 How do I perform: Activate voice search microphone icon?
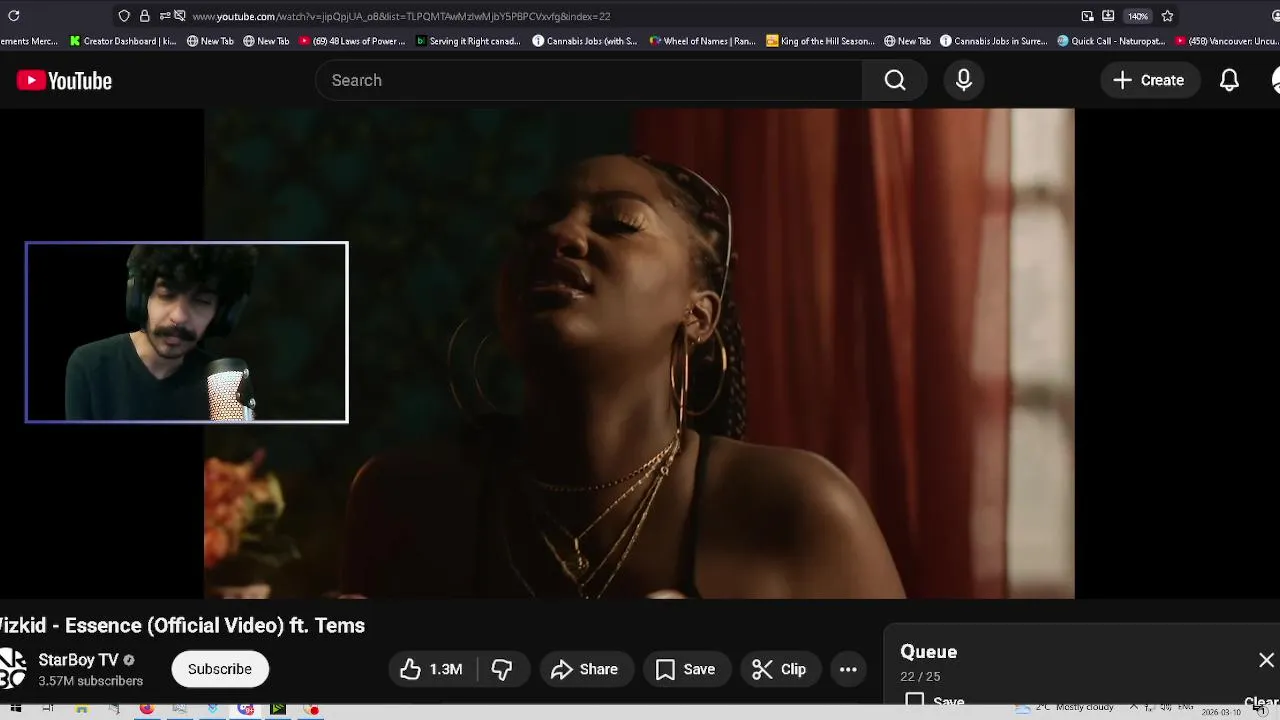click(x=964, y=80)
